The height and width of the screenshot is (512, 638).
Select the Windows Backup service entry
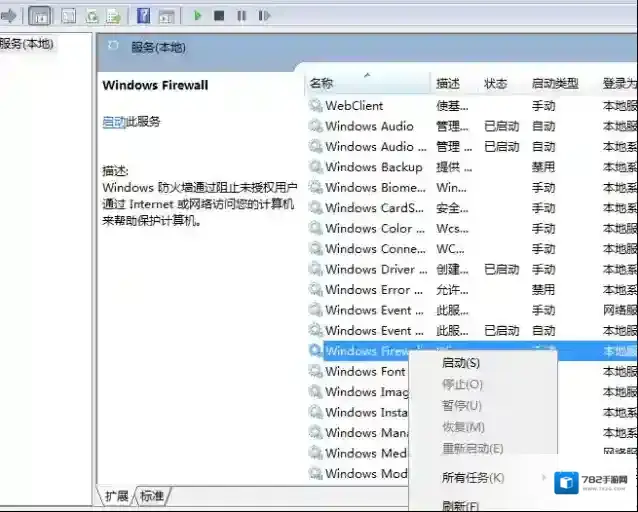click(x=373, y=167)
